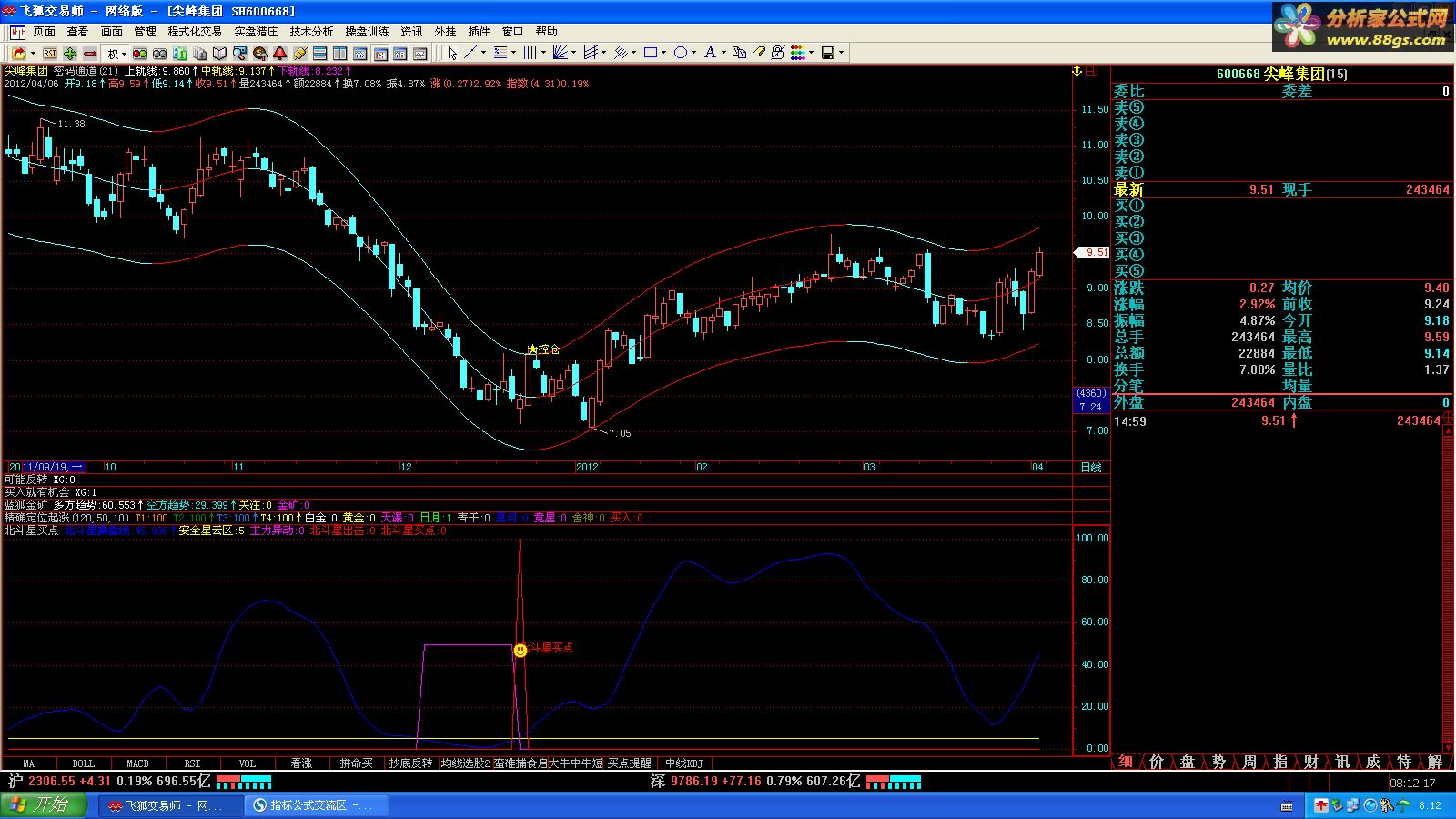Open the 插件 menu
This screenshot has height=819, width=1456.
(479, 31)
